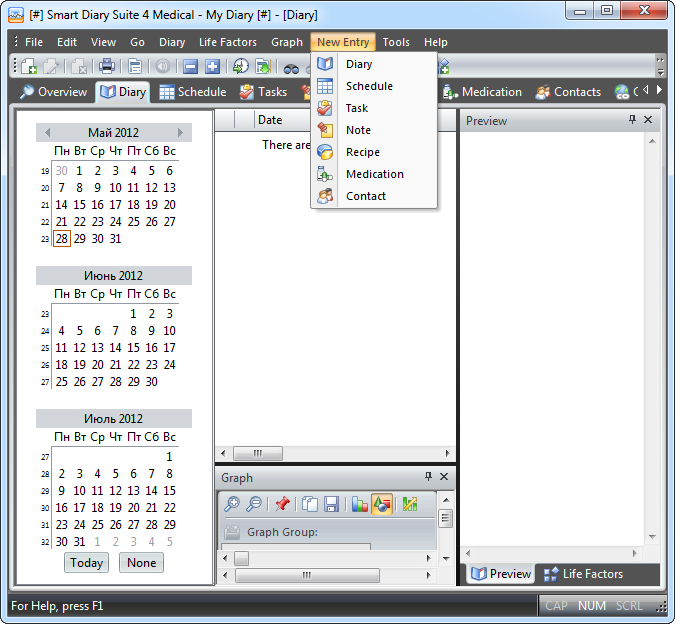The image size is (675, 624).
Task: Switch to the Schedule tab
Action: click(192, 92)
